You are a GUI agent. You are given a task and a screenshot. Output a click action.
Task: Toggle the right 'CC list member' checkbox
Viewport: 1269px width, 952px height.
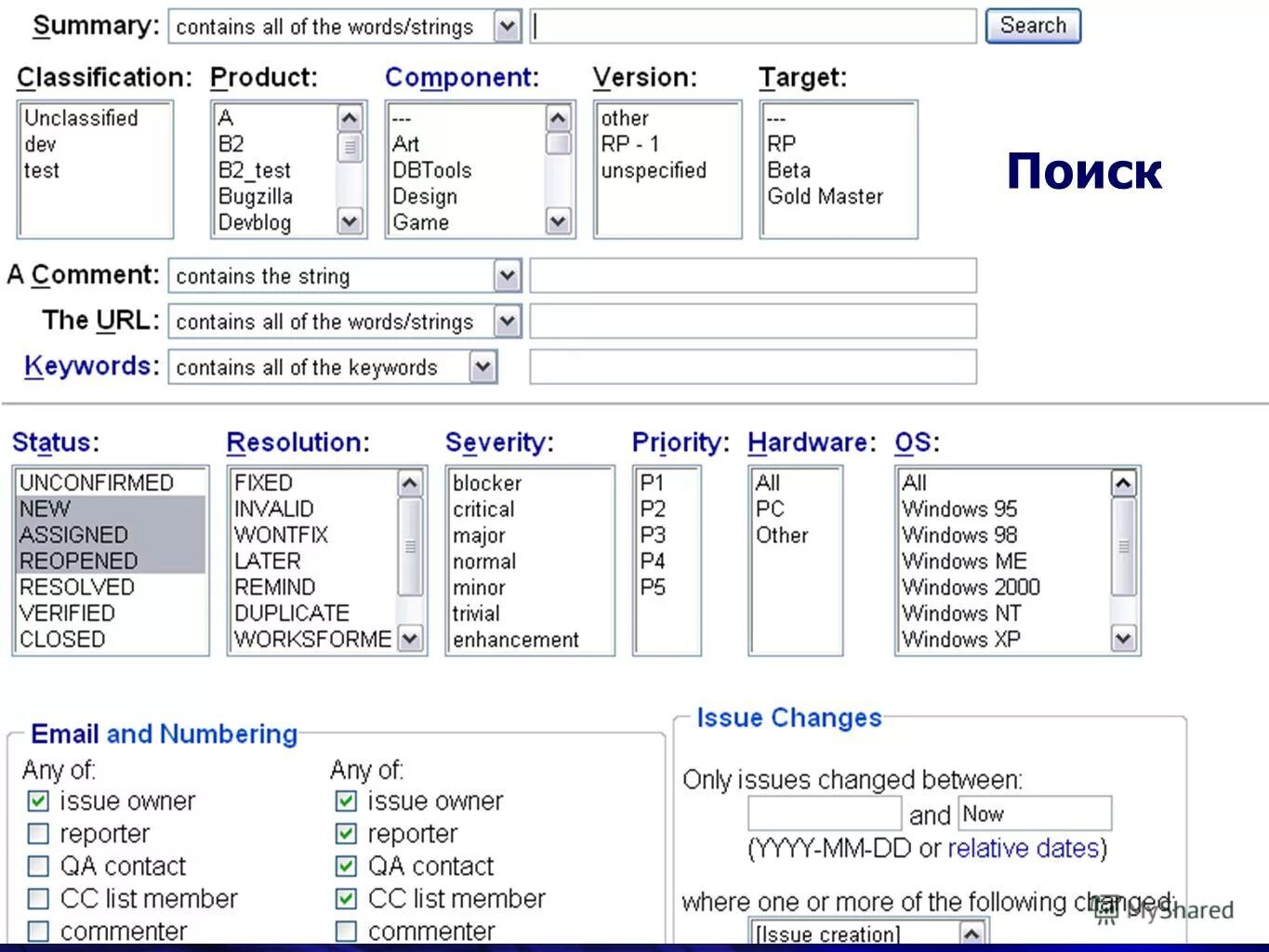click(x=346, y=898)
